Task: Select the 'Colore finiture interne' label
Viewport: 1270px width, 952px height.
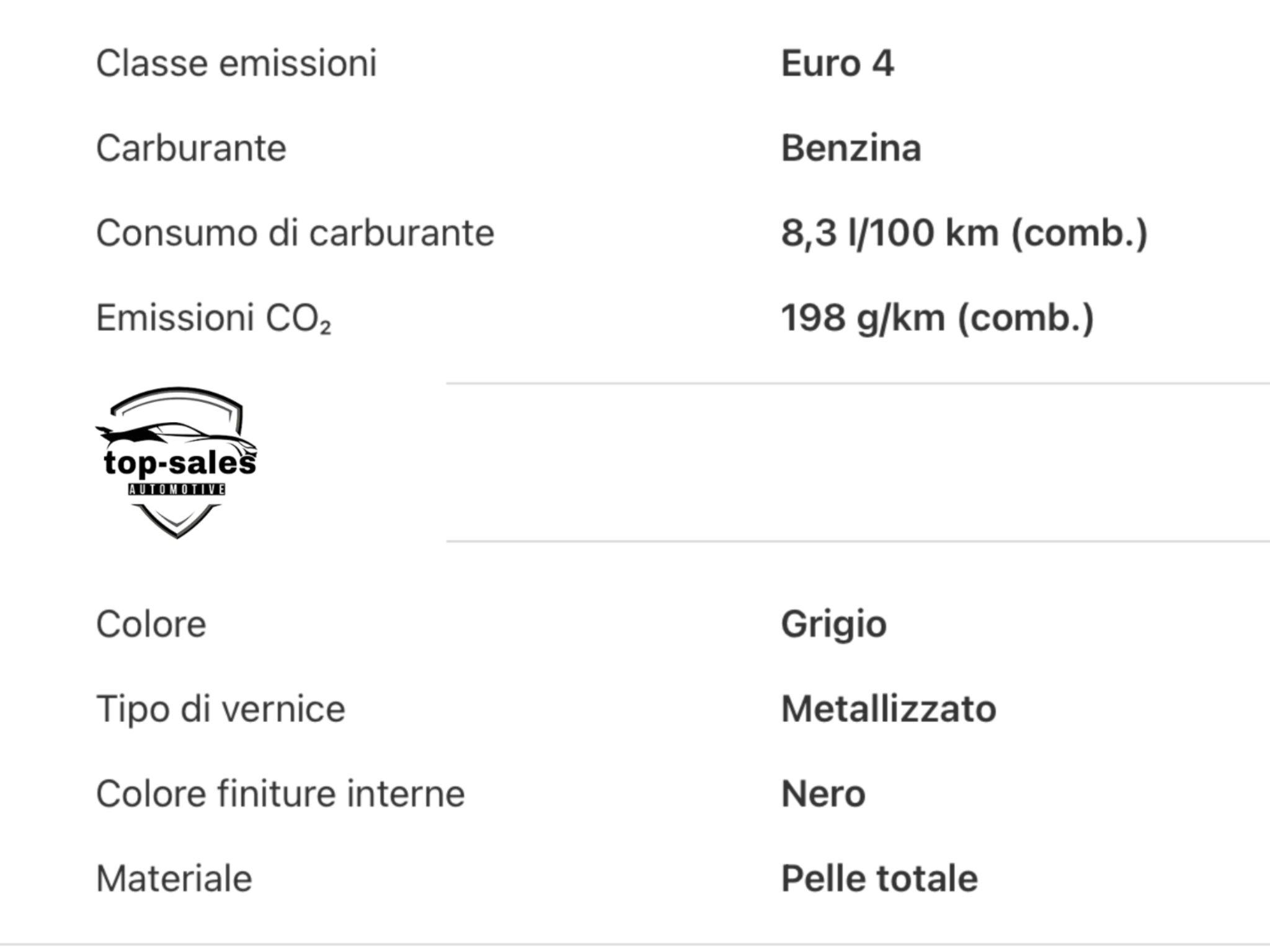Action: click(280, 794)
